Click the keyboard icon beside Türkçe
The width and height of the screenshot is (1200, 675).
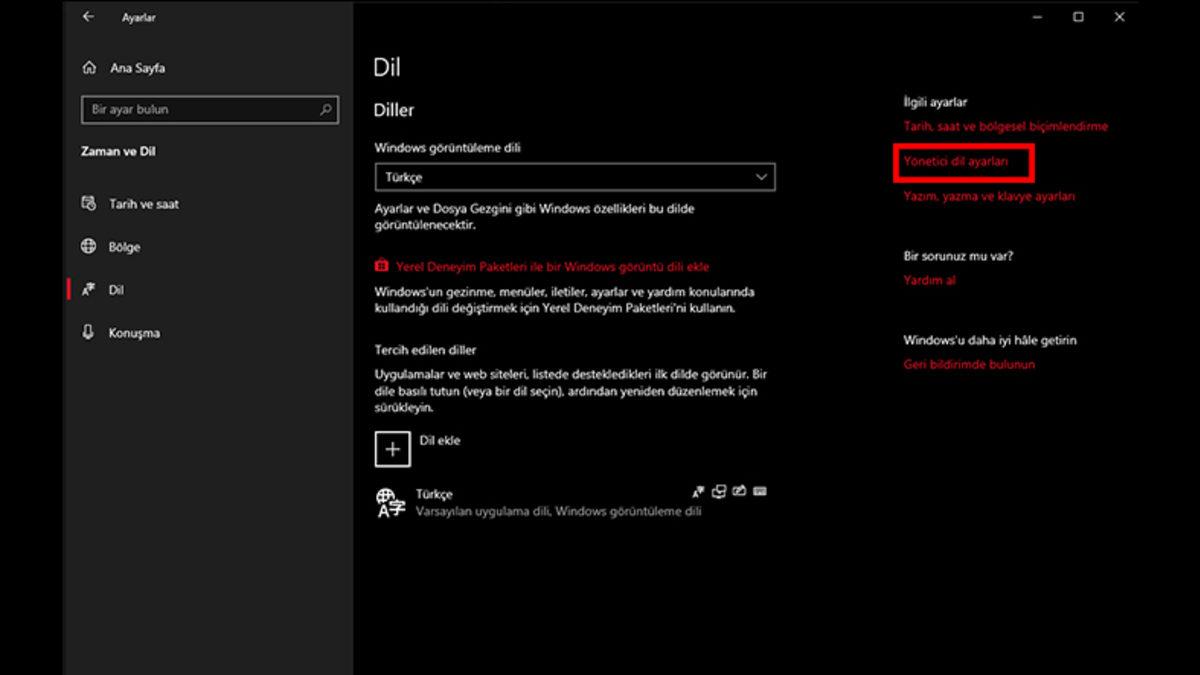(x=760, y=491)
